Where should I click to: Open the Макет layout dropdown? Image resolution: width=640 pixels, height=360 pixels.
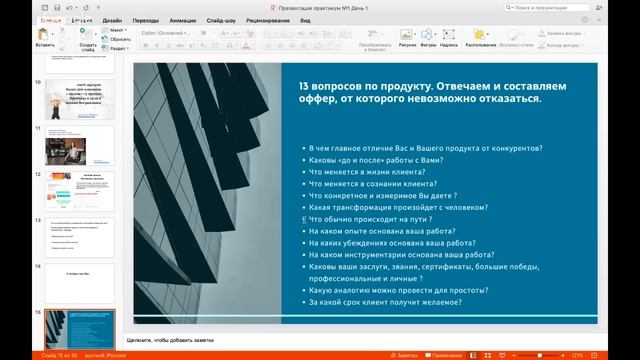(x=114, y=30)
